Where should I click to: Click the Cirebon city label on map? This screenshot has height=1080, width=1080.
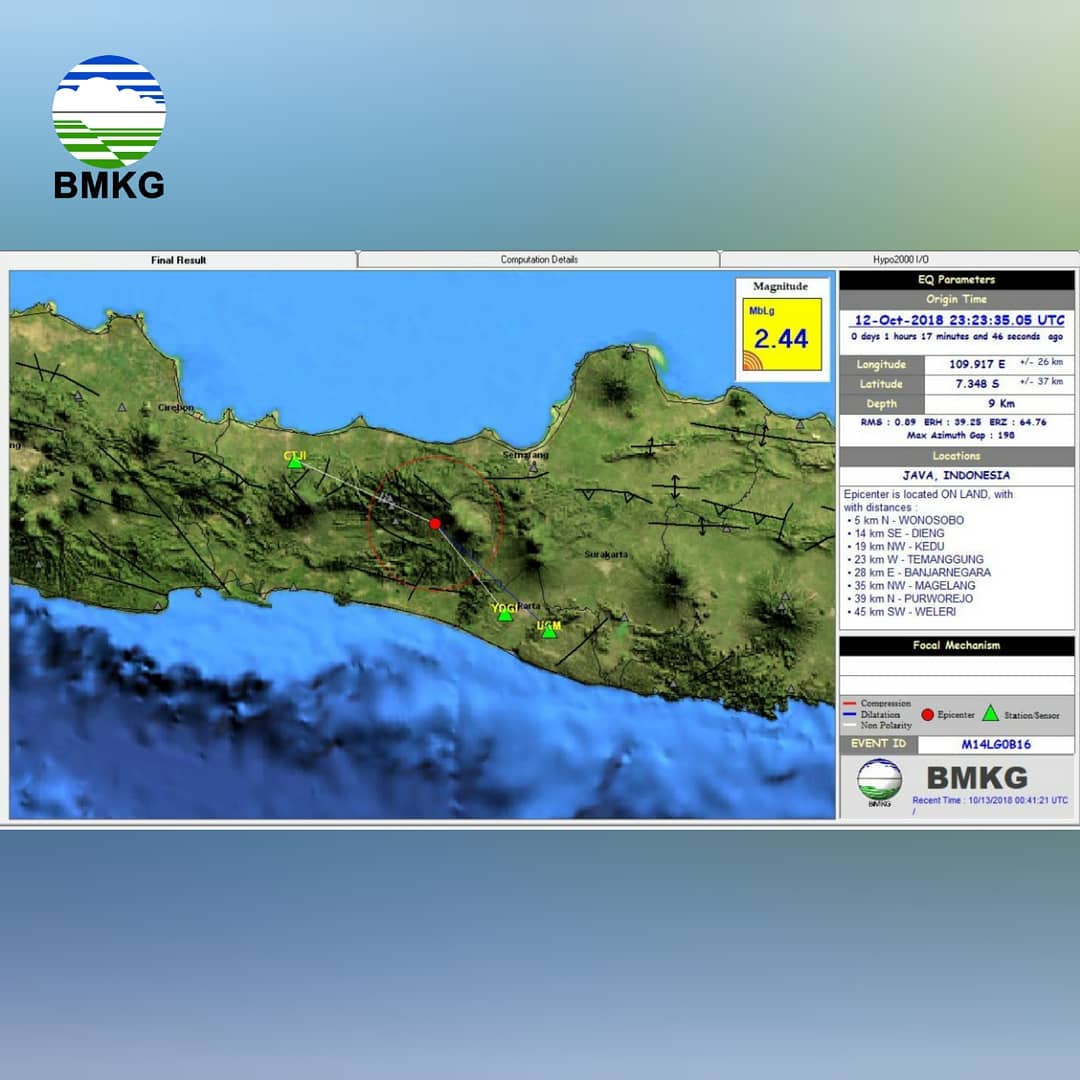(x=176, y=408)
